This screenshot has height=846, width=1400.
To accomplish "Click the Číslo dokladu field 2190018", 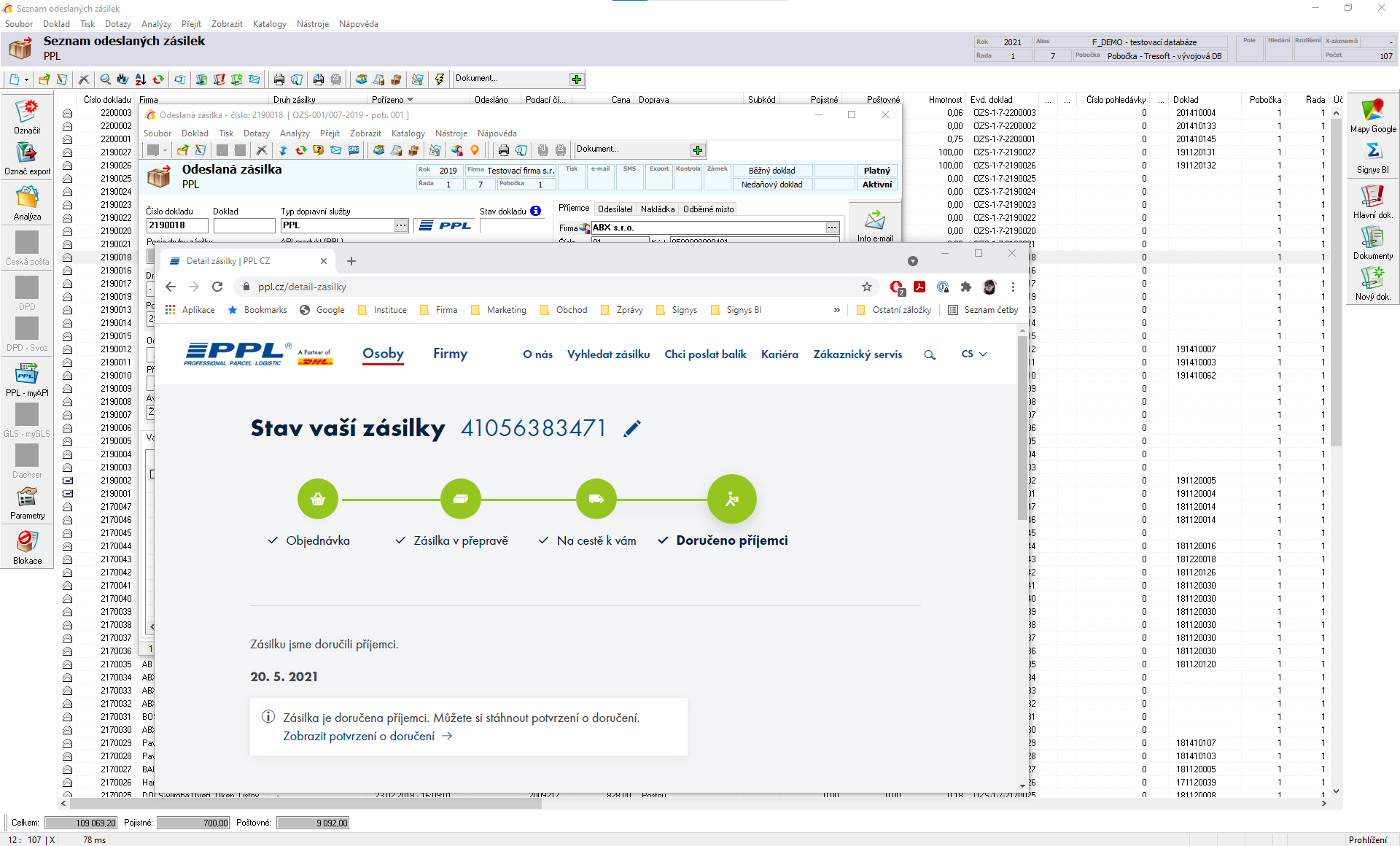I will click(177, 225).
